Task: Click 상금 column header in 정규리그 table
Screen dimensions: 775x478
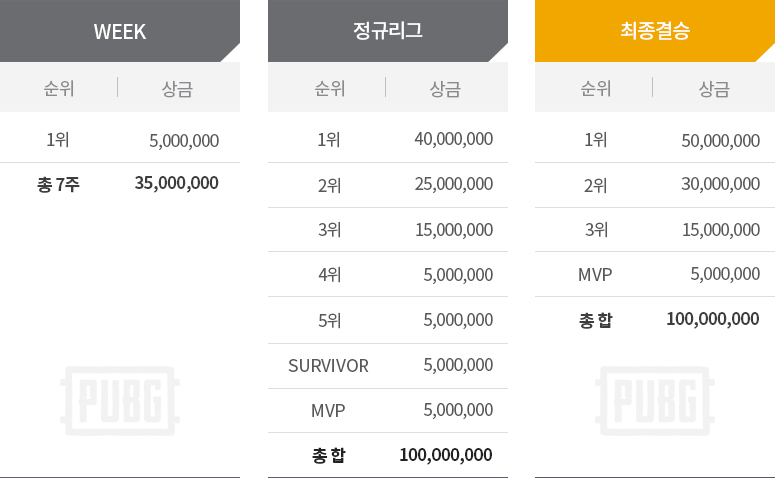Action: 445,88
